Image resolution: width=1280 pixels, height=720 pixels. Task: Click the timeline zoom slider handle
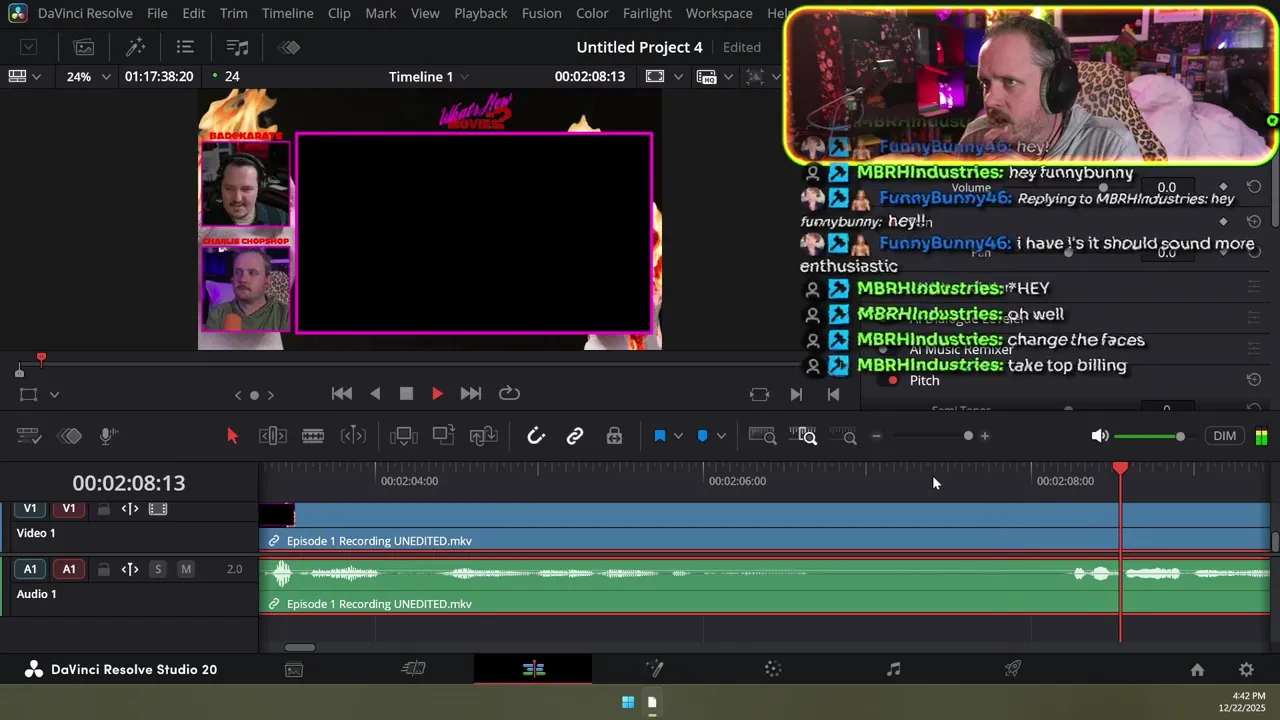(968, 436)
